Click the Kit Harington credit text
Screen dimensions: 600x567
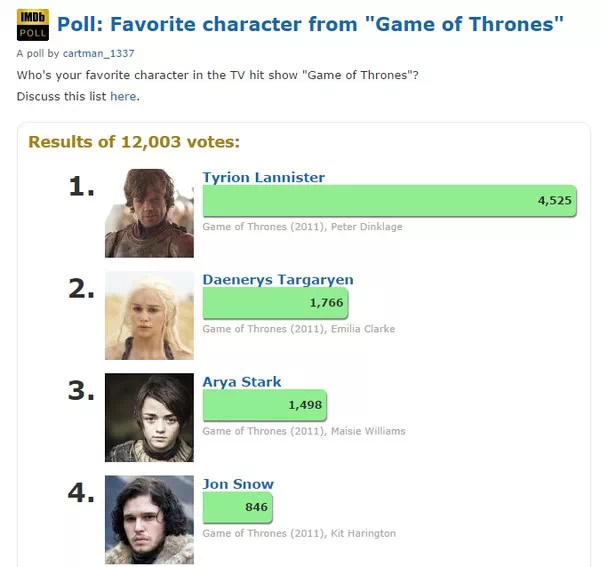(x=363, y=533)
